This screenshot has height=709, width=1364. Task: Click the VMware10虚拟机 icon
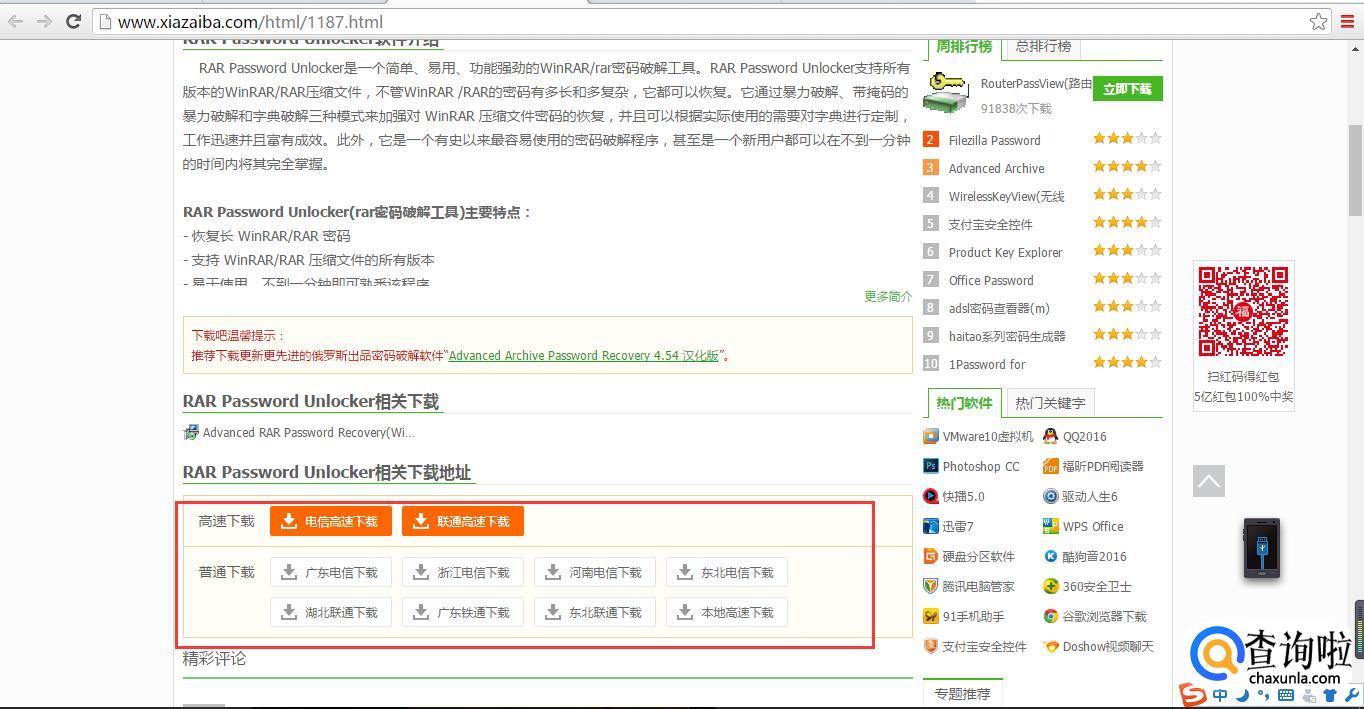point(931,436)
